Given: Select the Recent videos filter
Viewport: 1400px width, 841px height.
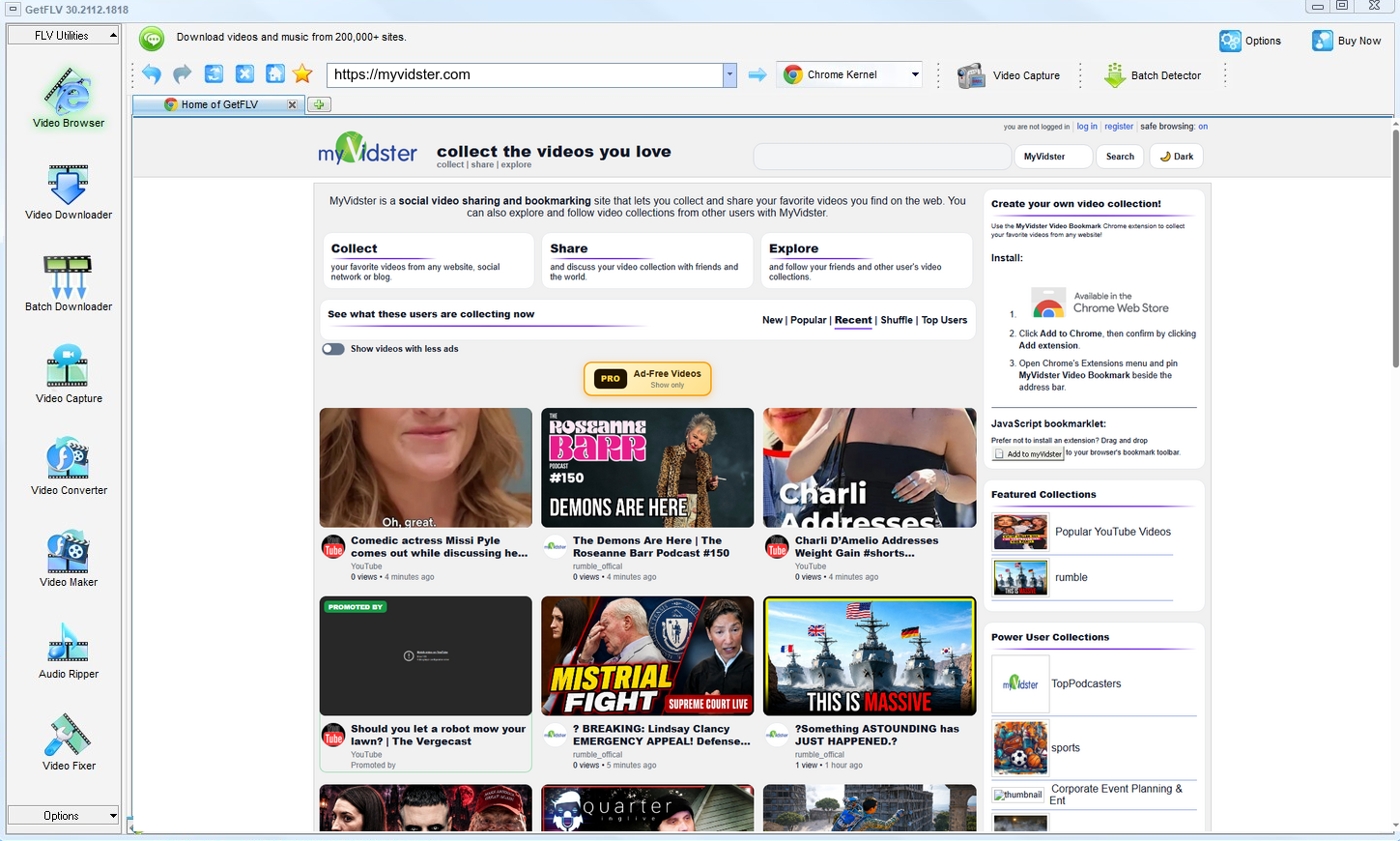Looking at the screenshot, I should tap(853, 320).
